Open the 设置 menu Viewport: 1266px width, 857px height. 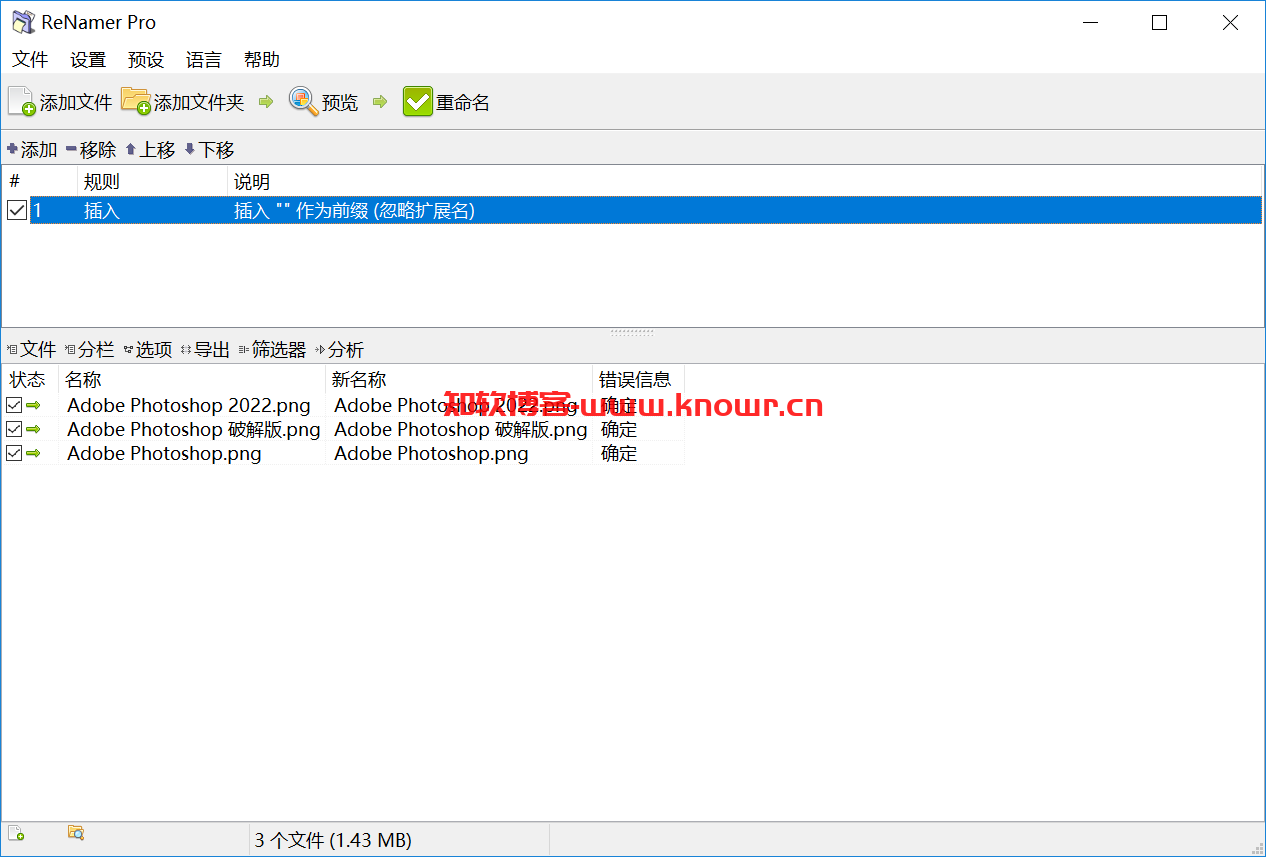[x=88, y=60]
